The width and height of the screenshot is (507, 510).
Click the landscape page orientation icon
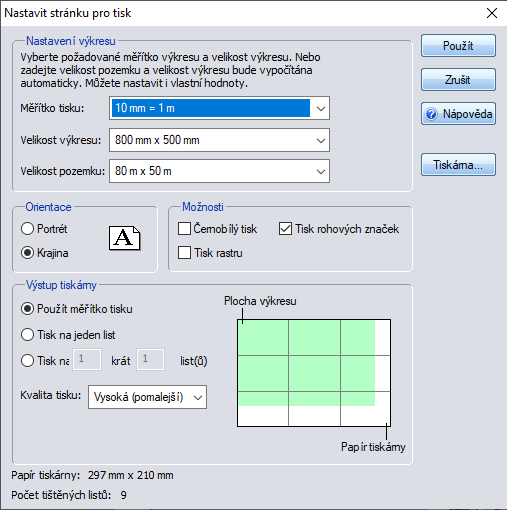125,238
